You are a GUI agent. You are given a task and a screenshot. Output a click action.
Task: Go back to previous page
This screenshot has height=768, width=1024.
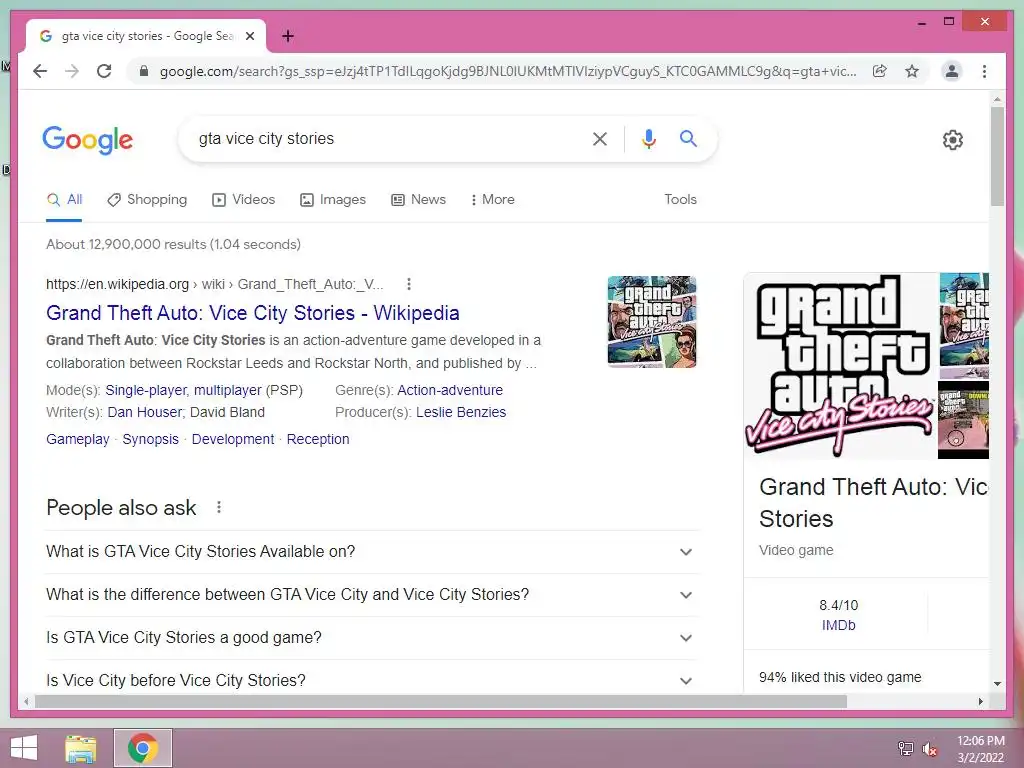(x=40, y=71)
